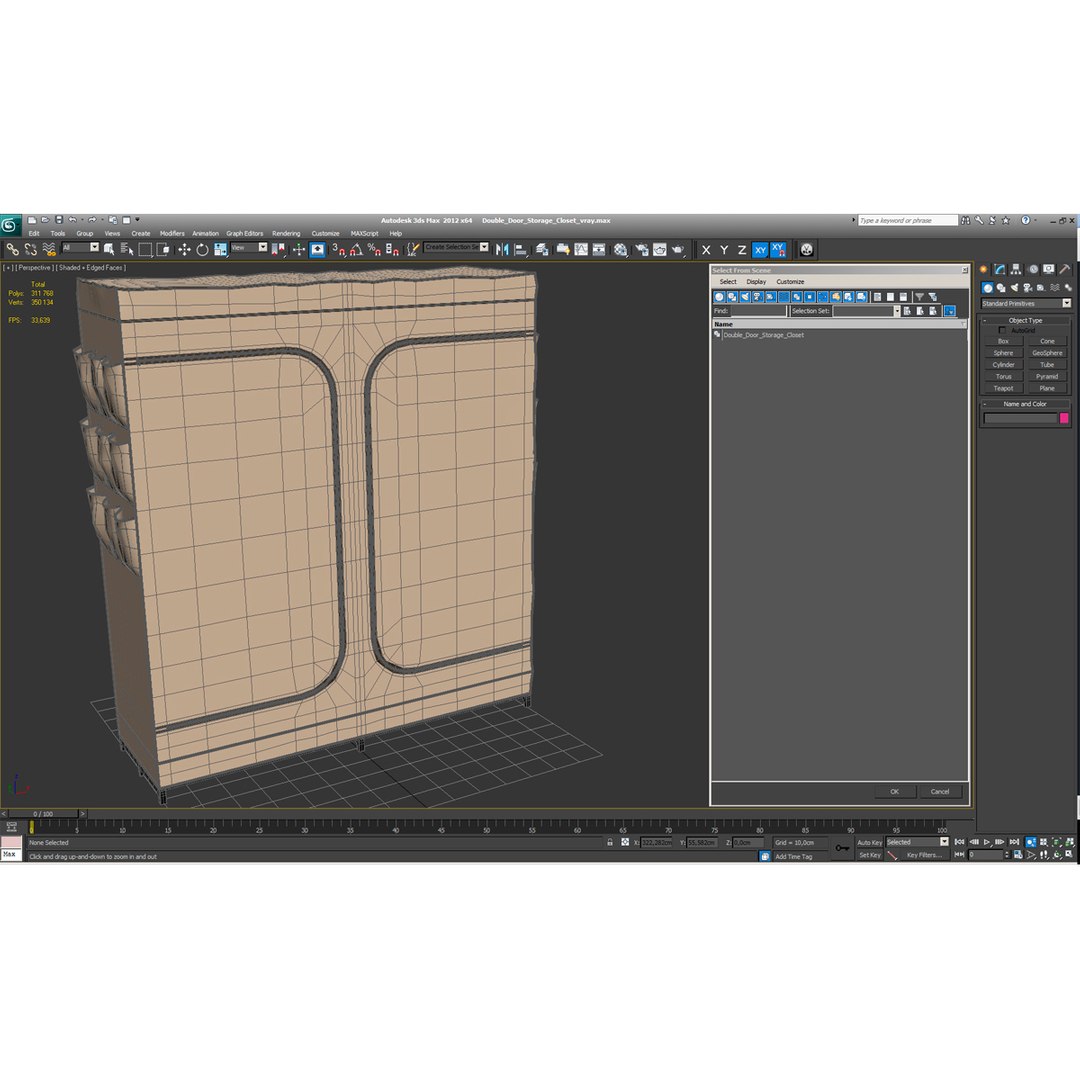This screenshot has height=1080, width=1080.
Task: Open the Utilities hammer panel tab
Action: 1065,269
